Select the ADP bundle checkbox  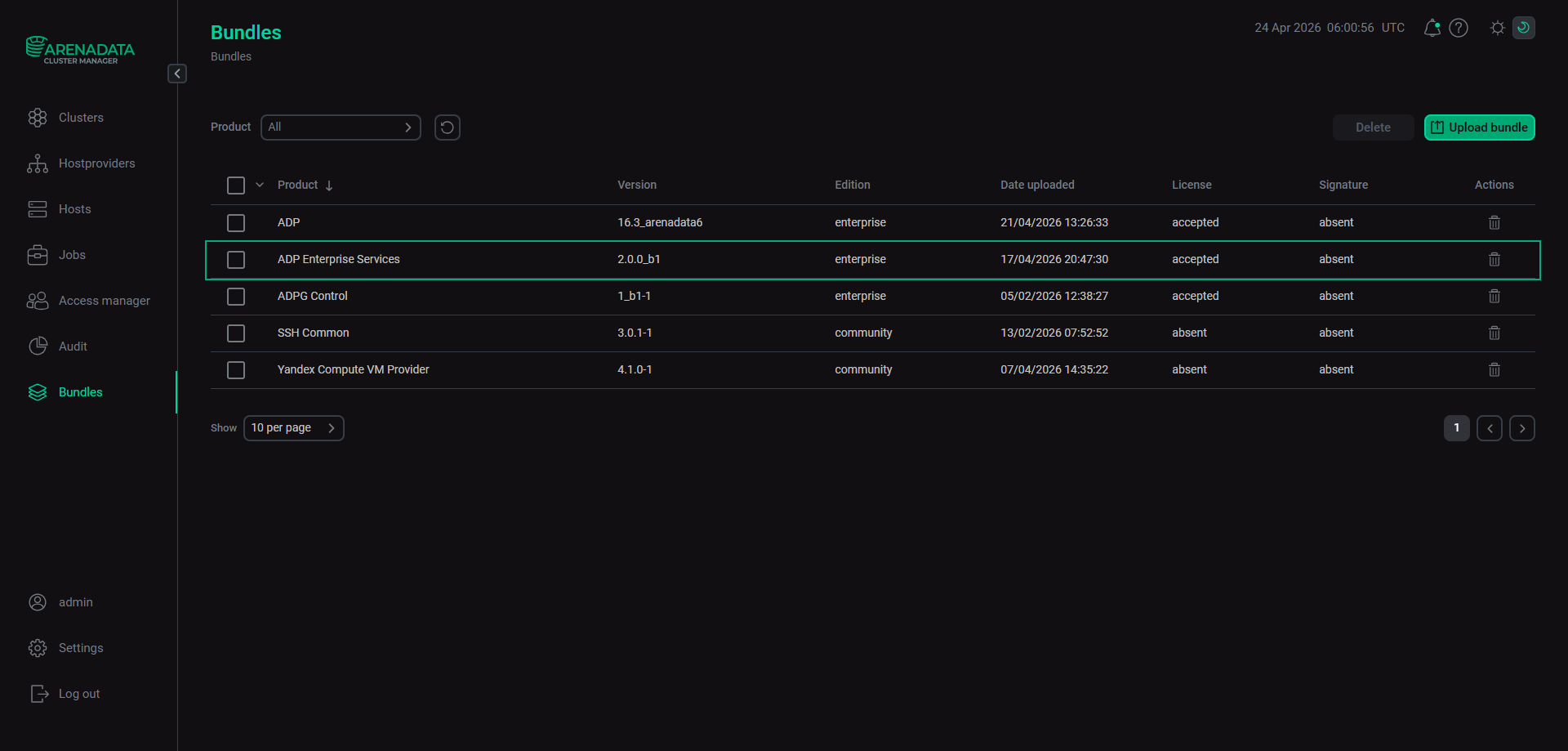[x=236, y=223]
